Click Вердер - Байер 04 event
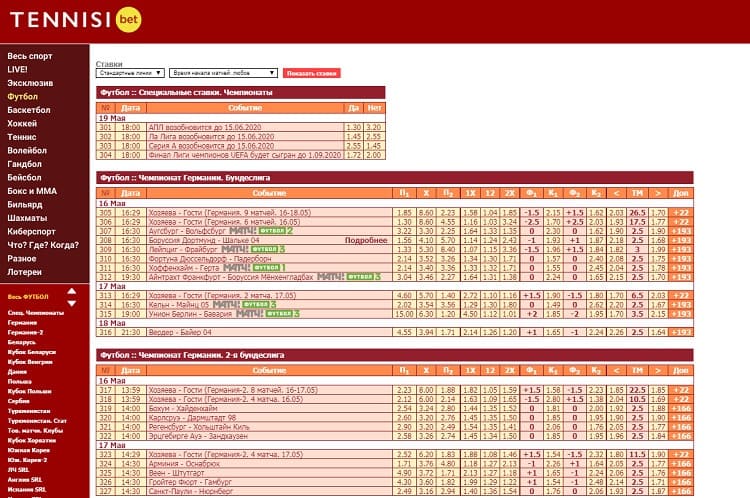Screen dimensions: 750x498 pyautogui.click(x=180, y=332)
